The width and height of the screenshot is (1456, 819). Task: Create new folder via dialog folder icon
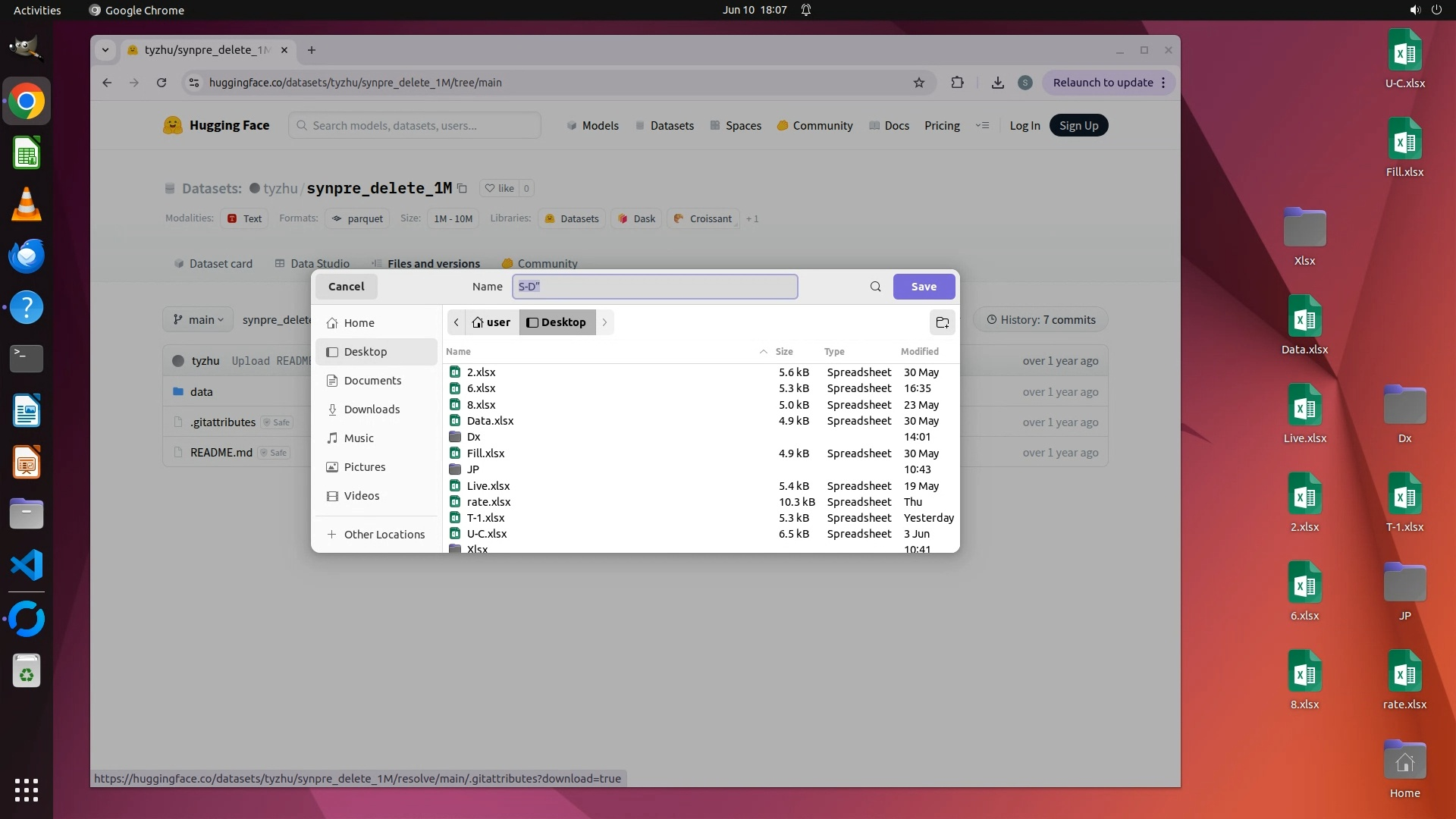tap(942, 322)
